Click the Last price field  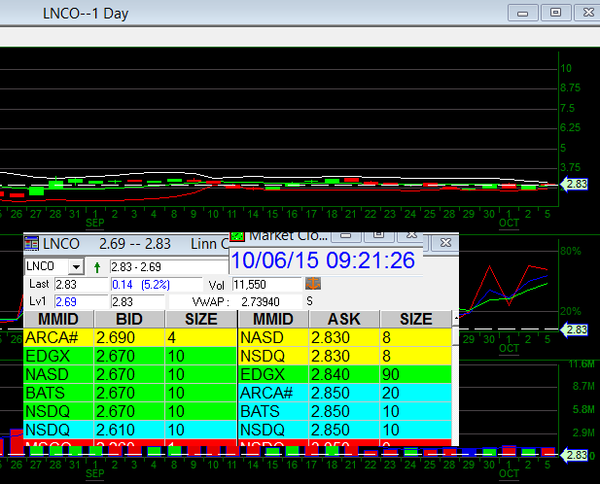pyautogui.click(x=80, y=285)
